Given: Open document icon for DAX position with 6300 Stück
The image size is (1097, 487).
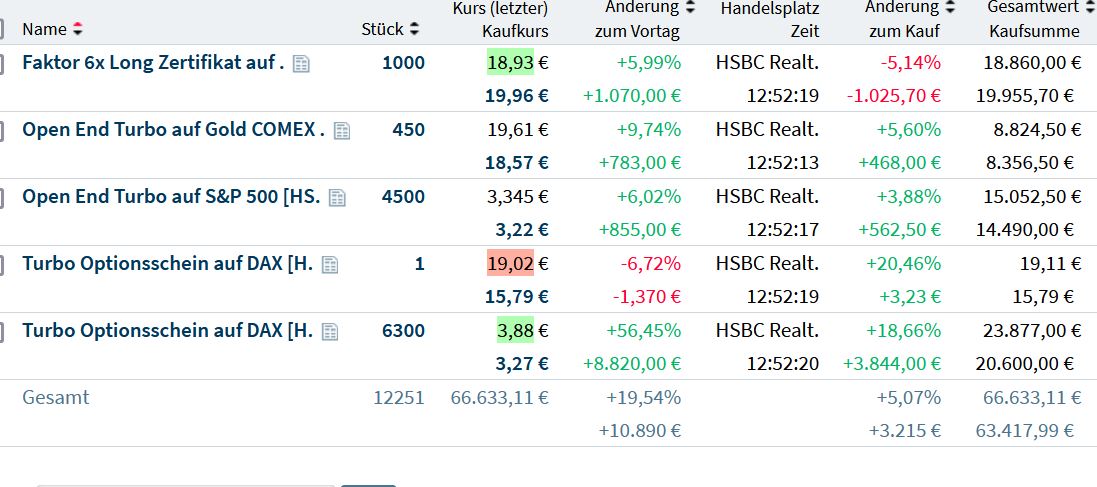Looking at the screenshot, I should [x=330, y=332].
